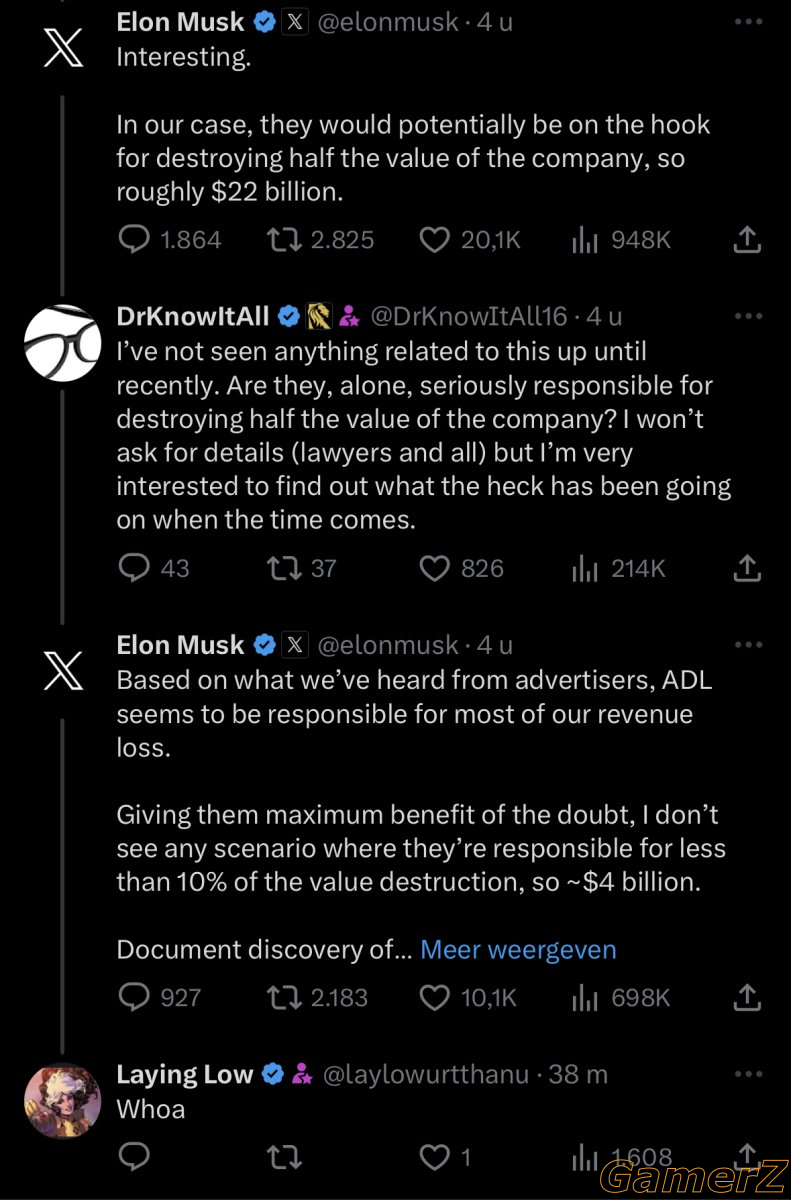The width and height of the screenshot is (791, 1200).
Task: Retweet DrKnowItAll's tweet with 37 reposts
Action: 301,569
